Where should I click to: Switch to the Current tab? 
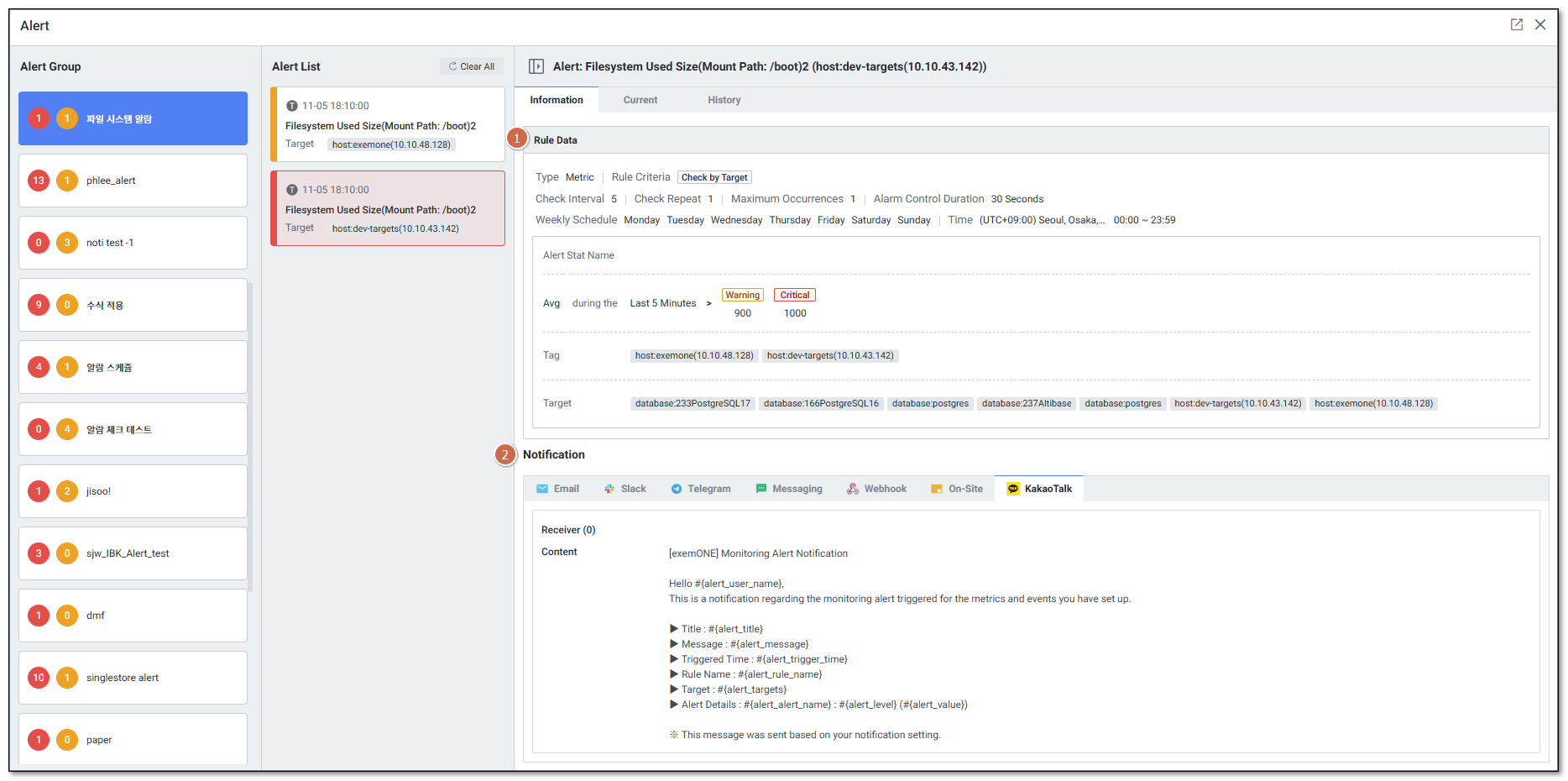coord(640,100)
